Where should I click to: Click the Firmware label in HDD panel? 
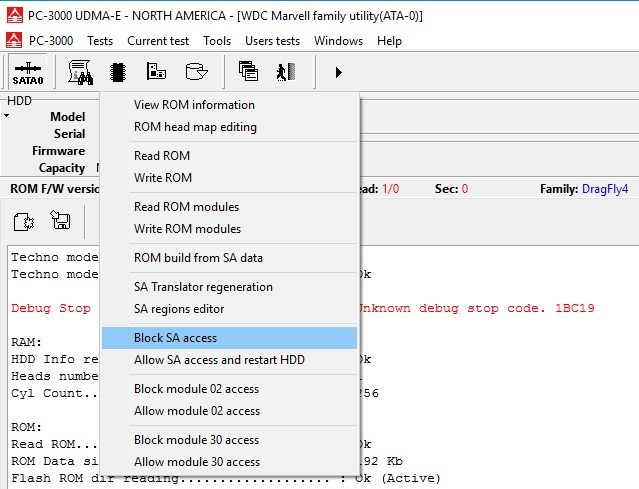click(x=59, y=151)
